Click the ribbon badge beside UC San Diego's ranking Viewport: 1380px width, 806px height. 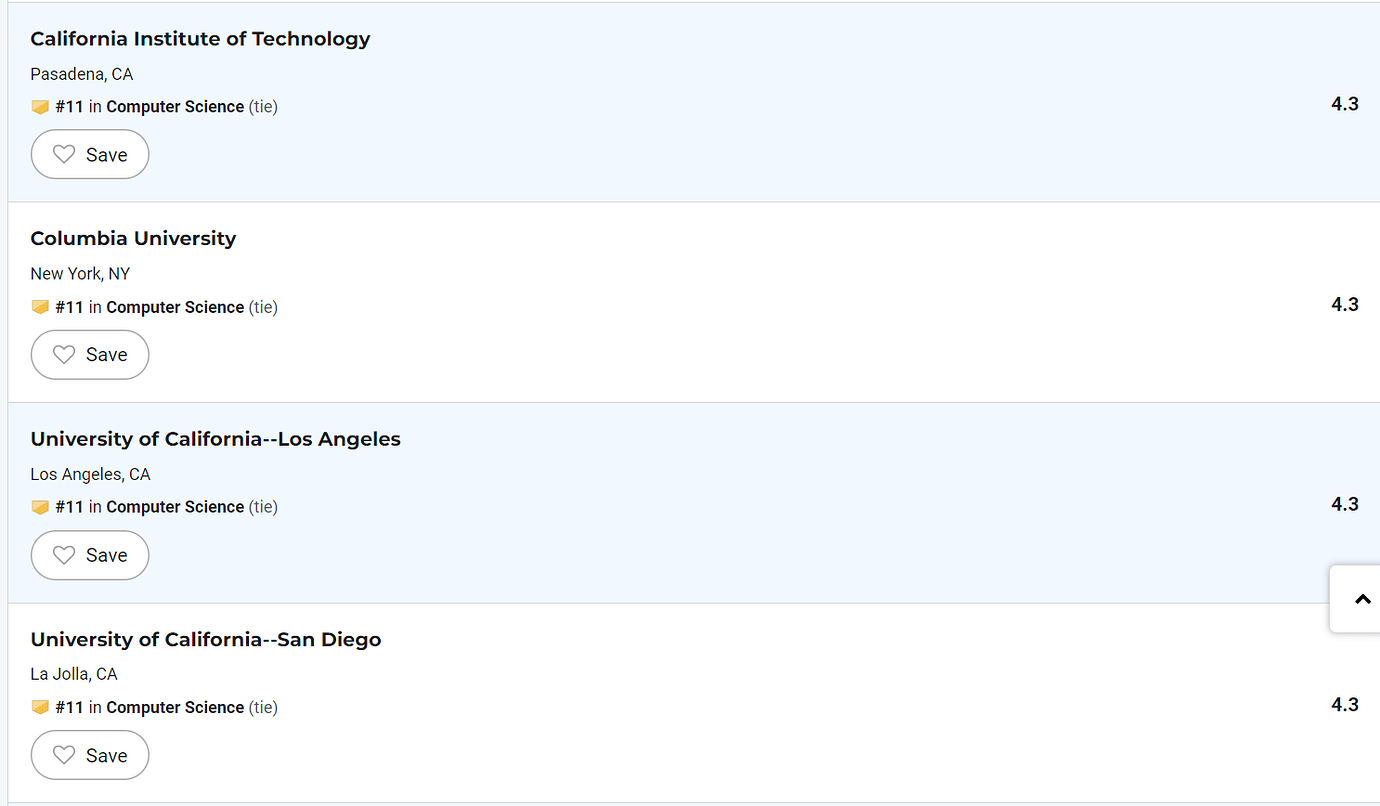[x=40, y=707]
